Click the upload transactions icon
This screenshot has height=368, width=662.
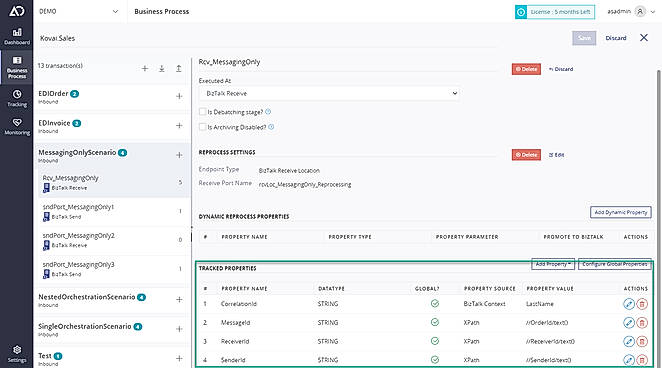tap(179, 68)
